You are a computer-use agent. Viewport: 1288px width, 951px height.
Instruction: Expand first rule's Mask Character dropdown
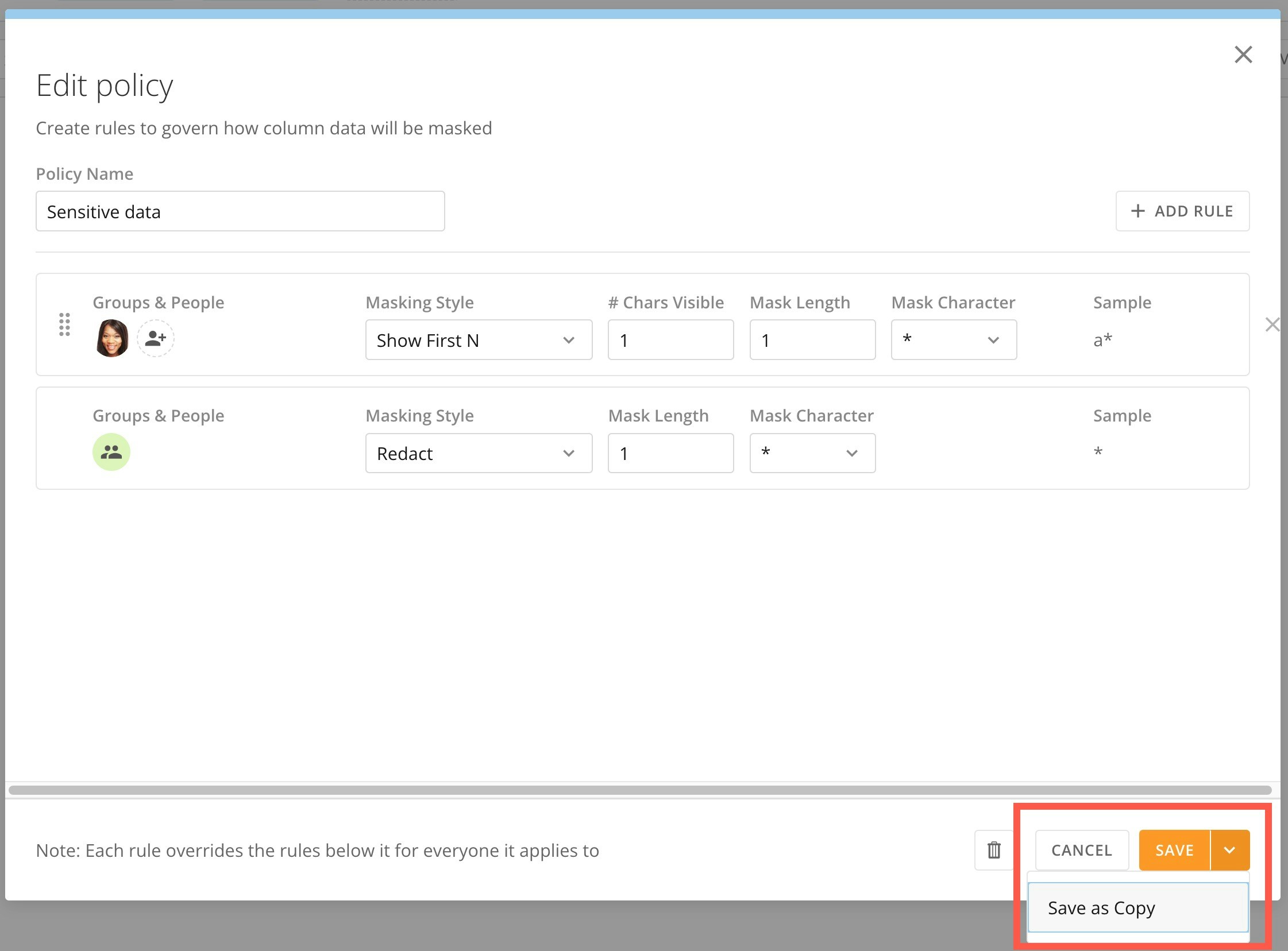click(x=954, y=340)
